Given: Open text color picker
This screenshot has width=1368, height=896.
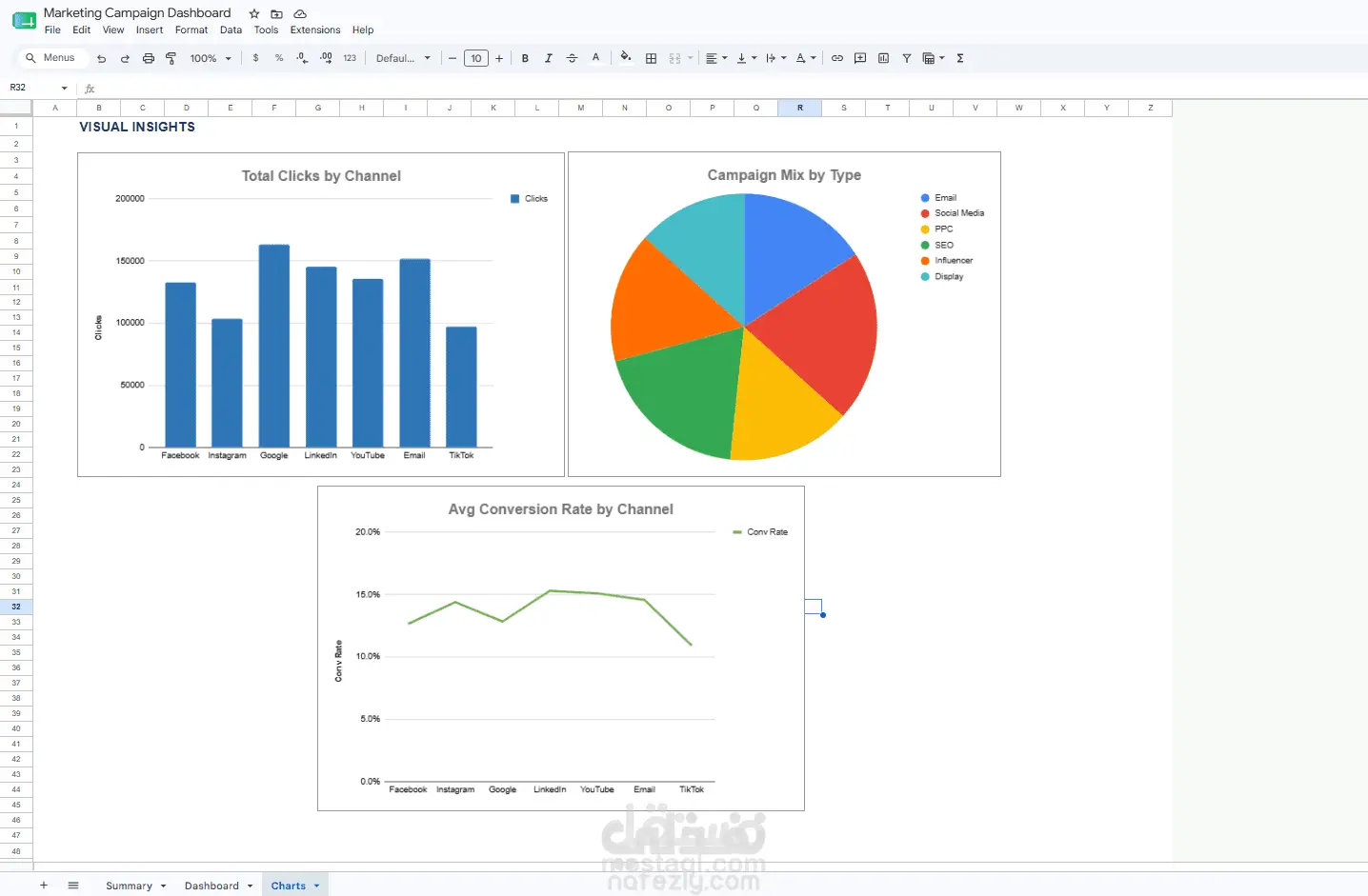Looking at the screenshot, I should (596, 59).
